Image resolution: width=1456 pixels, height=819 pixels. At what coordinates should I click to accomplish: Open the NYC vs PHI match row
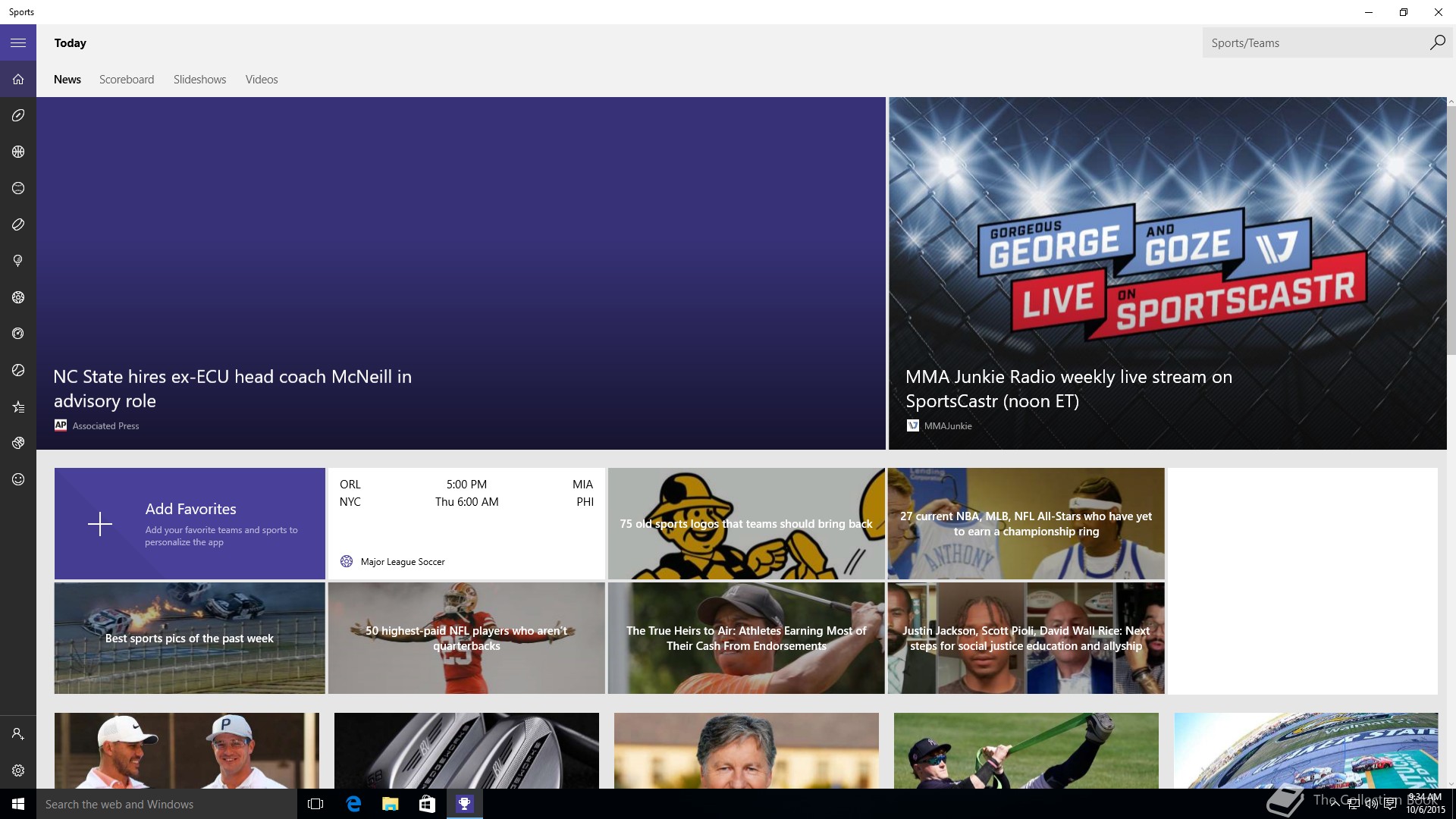click(466, 502)
